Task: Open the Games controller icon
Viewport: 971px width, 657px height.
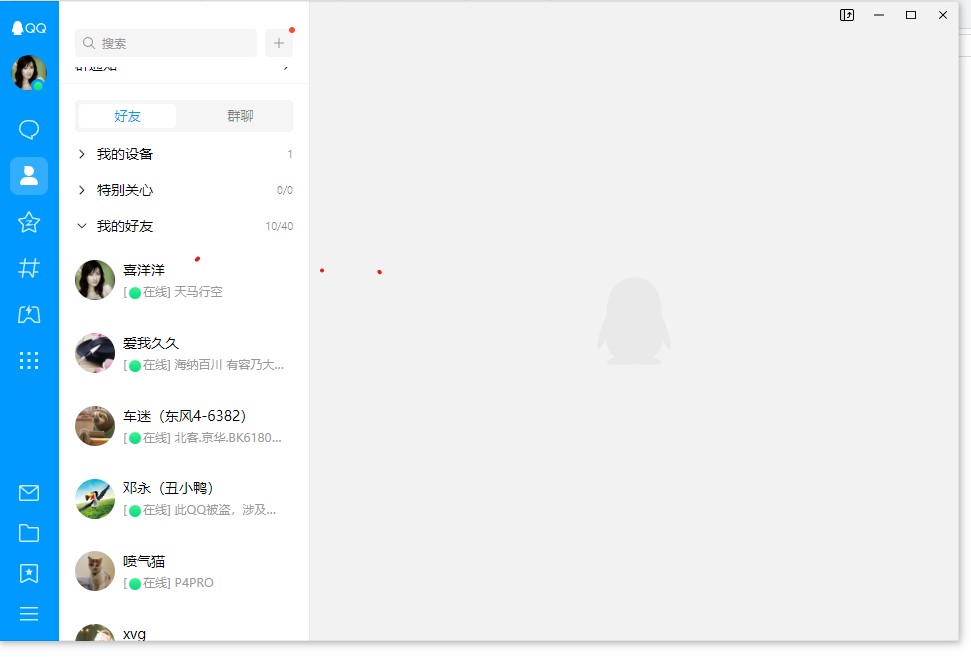Action: pyautogui.click(x=29, y=315)
